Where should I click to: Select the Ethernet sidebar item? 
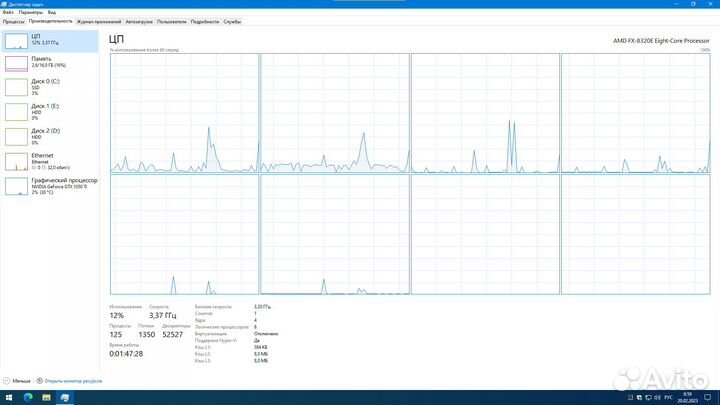(x=50, y=161)
